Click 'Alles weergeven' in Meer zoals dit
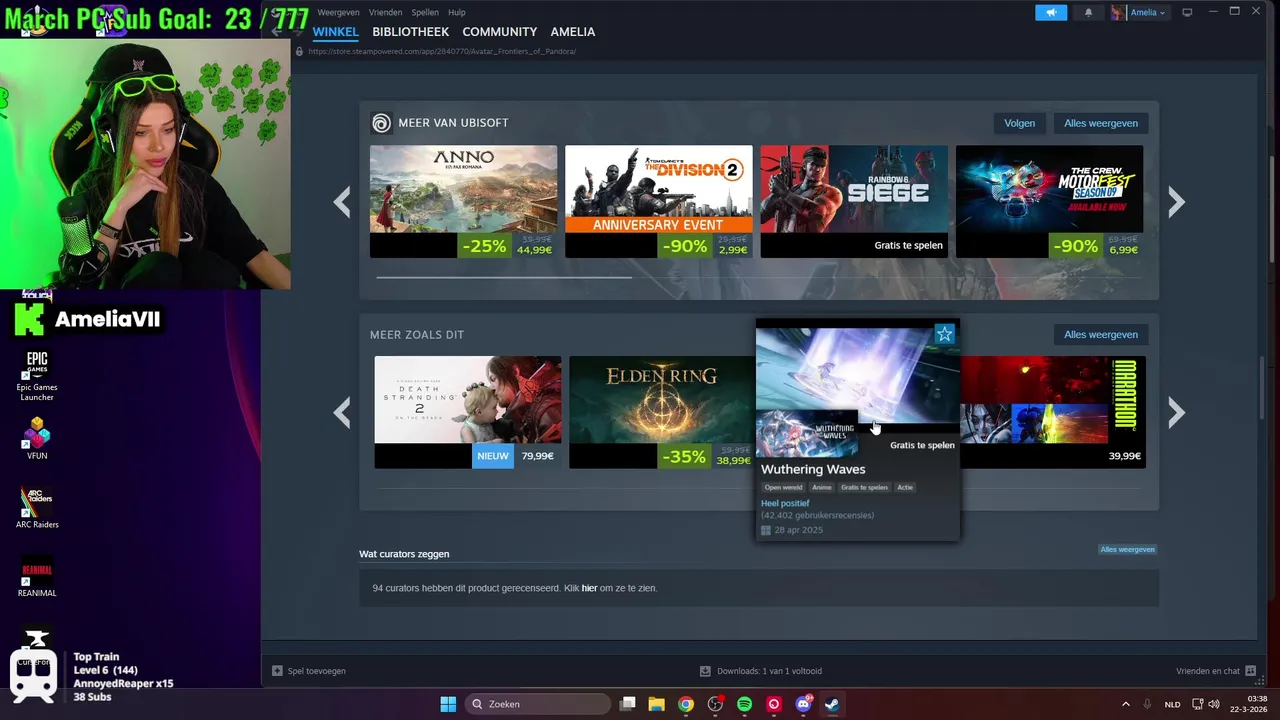 click(x=1101, y=334)
